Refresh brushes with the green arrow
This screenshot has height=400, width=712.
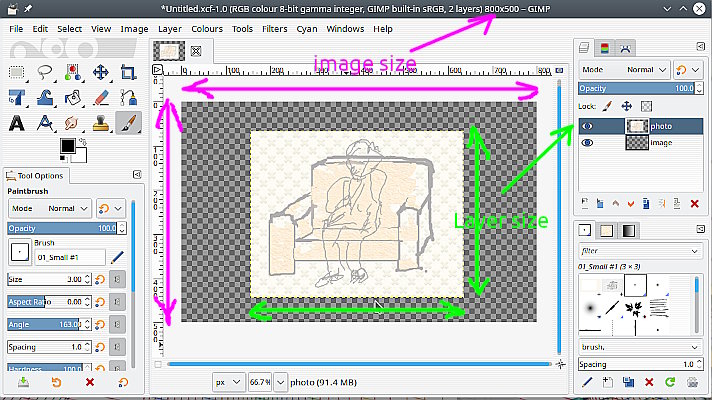click(x=670, y=382)
